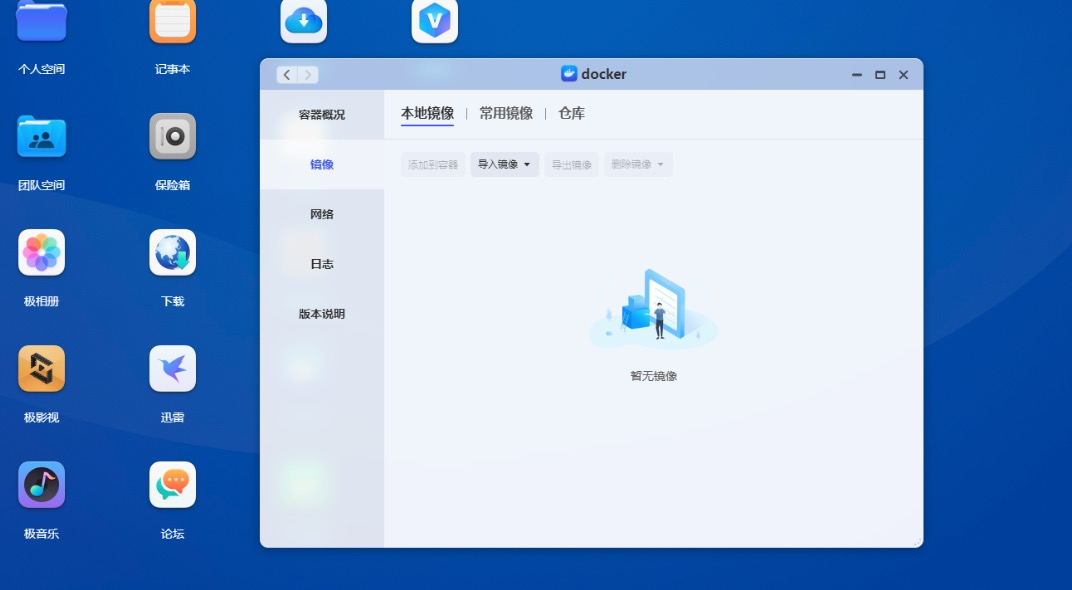
Task: Open 网络 section in sidebar
Action: (322, 214)
